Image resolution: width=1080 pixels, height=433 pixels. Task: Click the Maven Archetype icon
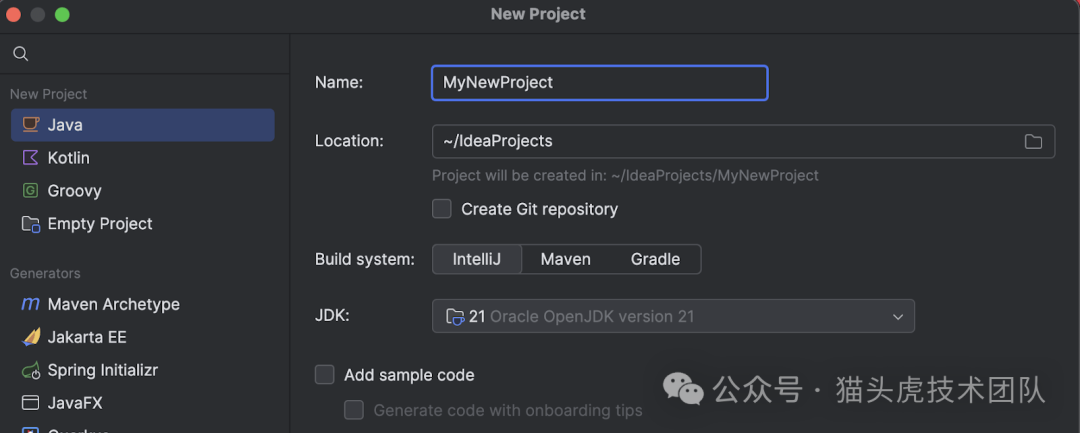coord(31,304)
